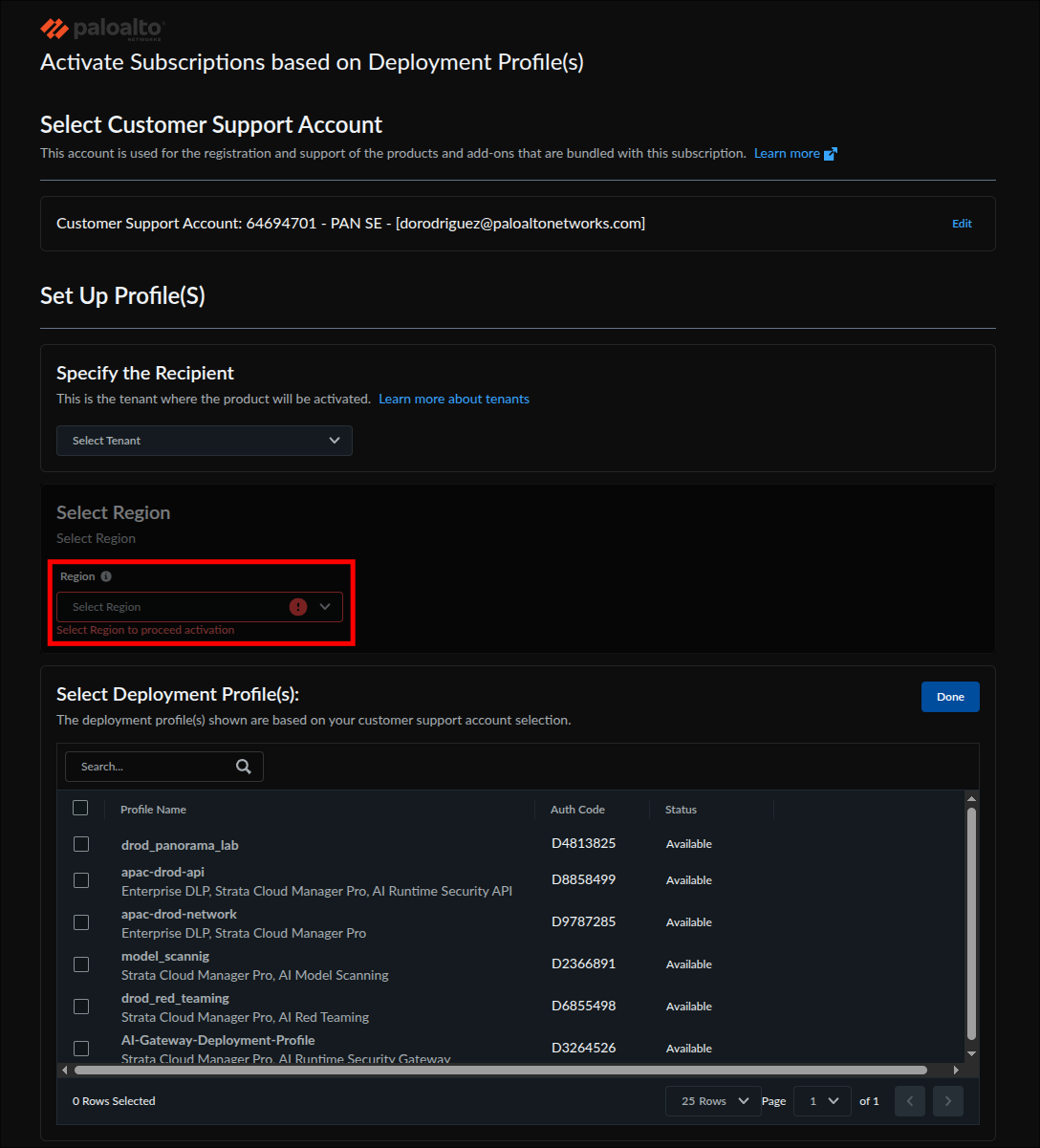Check the apac-drod-network profile
The image size is (1040, 1148).
click(x=81, y=922)
